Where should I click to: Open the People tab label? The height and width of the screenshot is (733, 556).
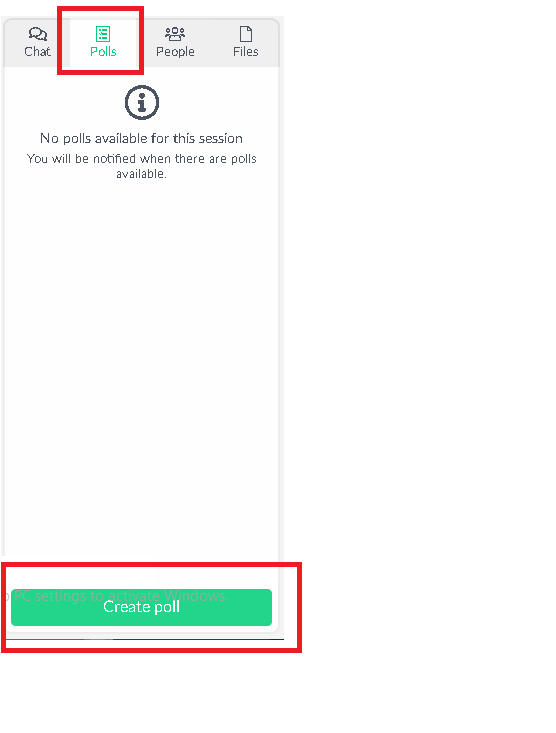tap(175, 51)
